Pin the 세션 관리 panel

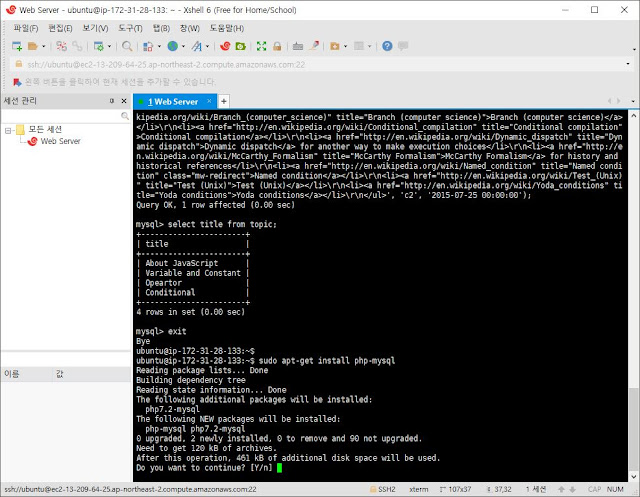pos(112,101)
